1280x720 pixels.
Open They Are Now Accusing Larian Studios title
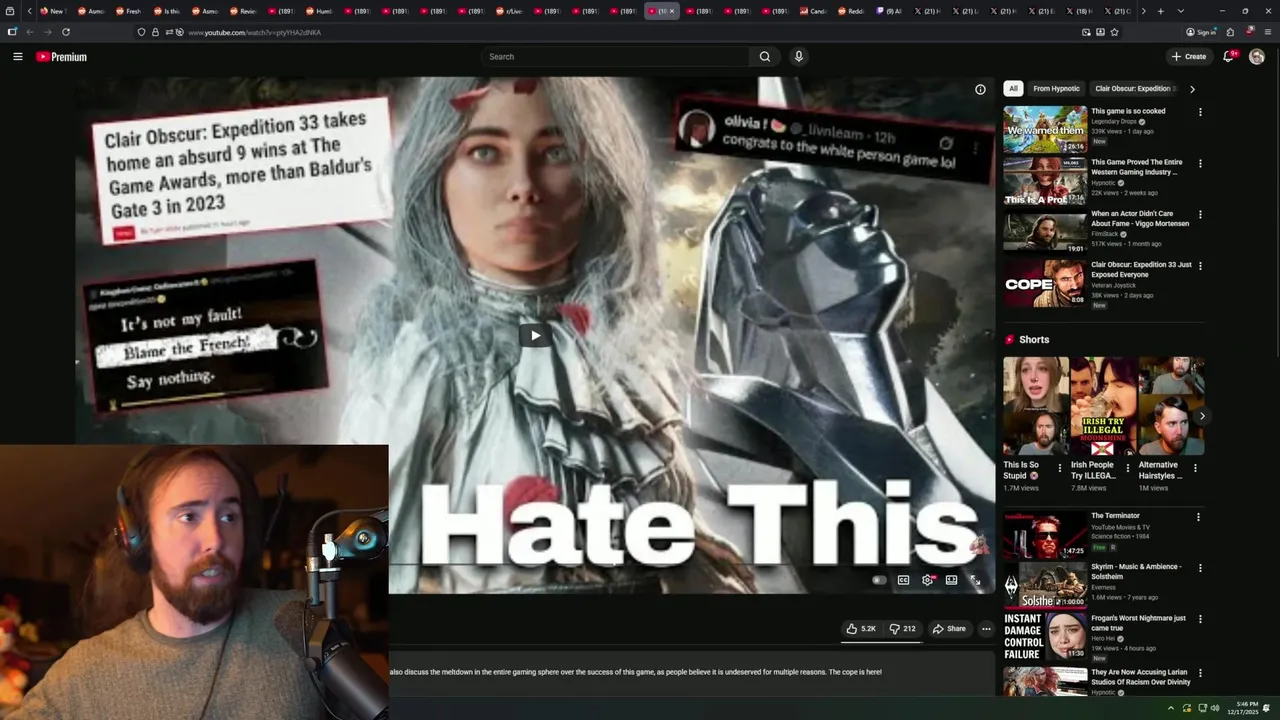(x=1141, y=677)
